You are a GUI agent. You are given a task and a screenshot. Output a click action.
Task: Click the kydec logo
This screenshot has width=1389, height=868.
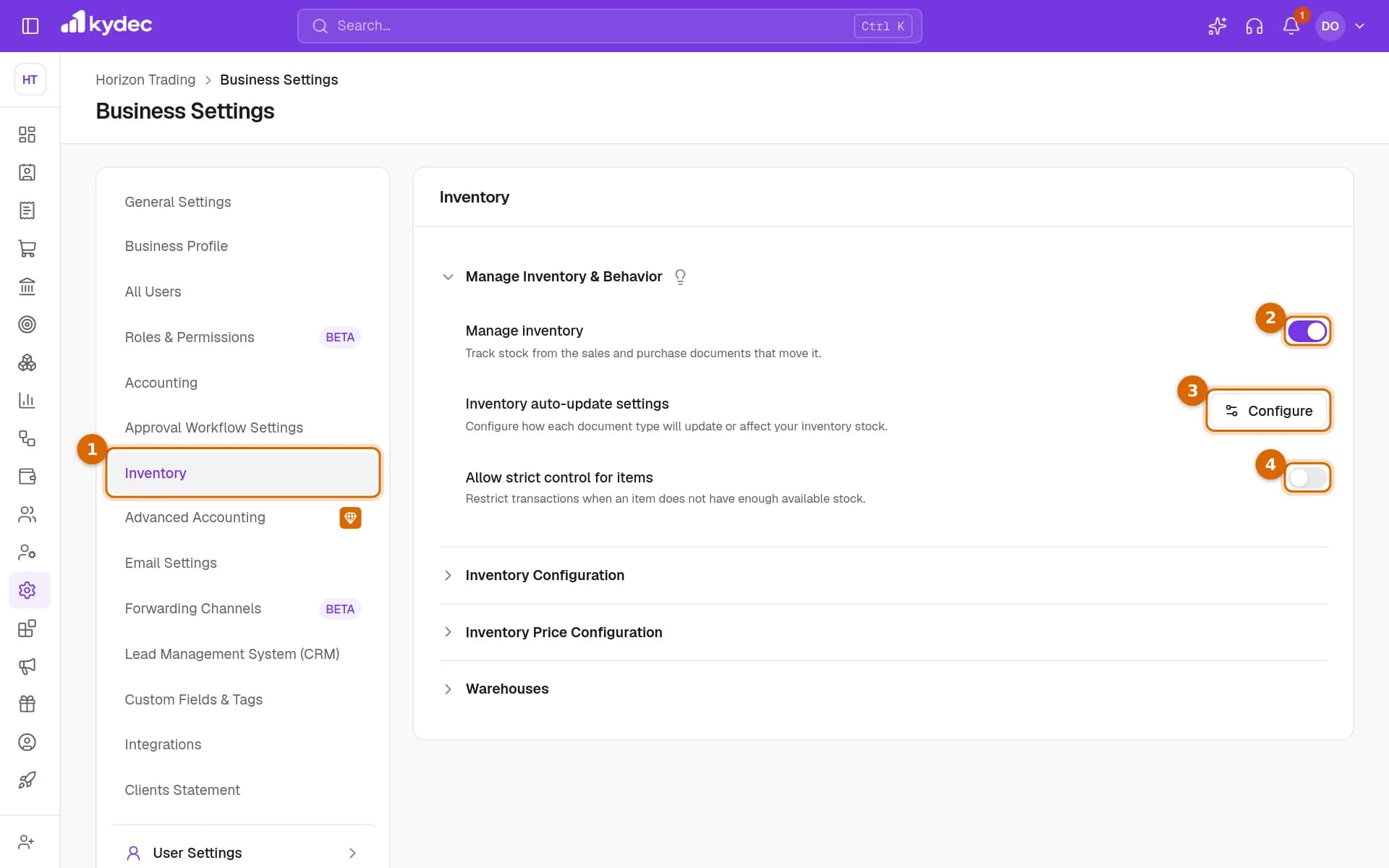pyautogui.click(x=106, y=24)
